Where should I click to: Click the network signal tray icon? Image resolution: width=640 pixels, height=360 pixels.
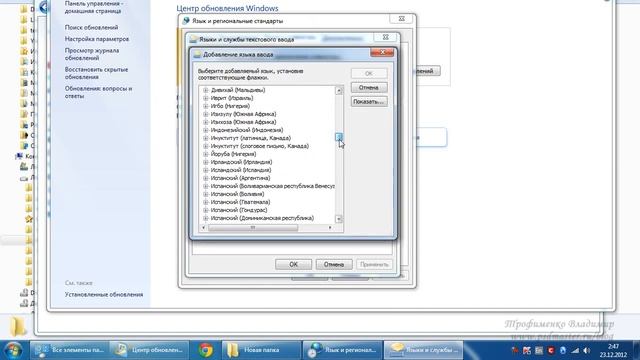575,351
